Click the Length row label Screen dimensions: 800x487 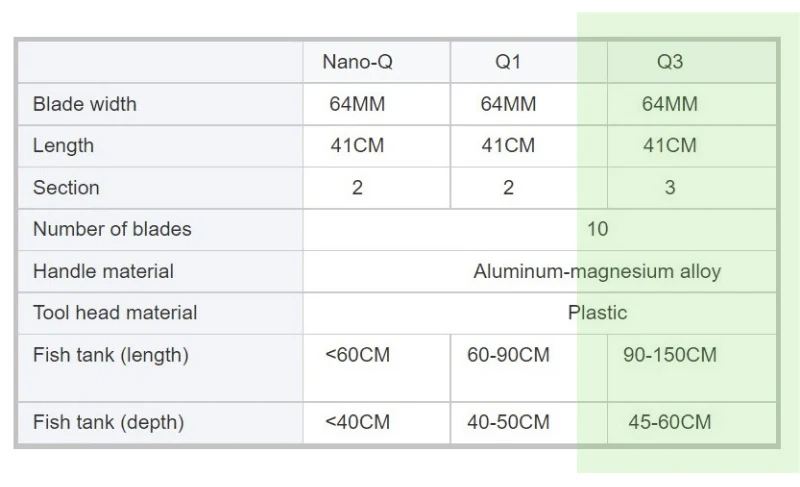[63, 146]
